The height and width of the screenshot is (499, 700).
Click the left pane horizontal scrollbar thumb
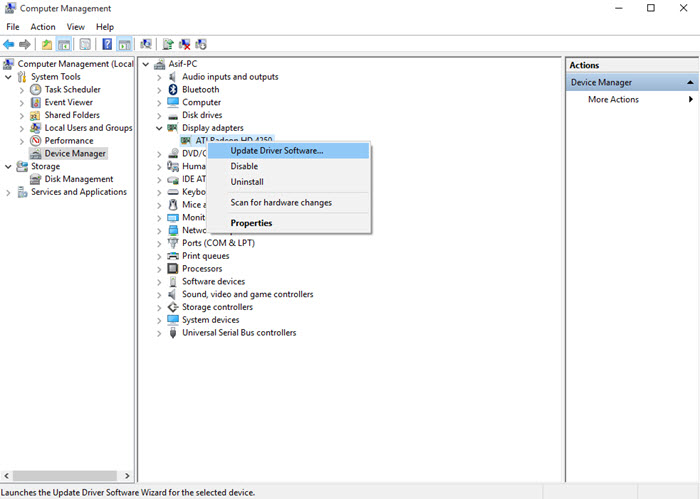point(65,476)
